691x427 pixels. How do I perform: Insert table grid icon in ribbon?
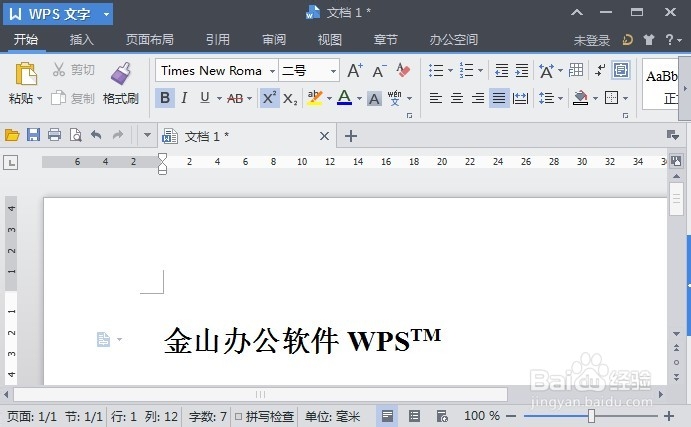coord(576,70)
